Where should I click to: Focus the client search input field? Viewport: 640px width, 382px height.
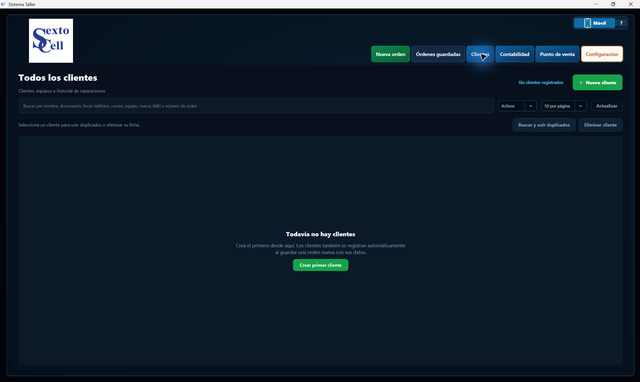coord(256,106)
